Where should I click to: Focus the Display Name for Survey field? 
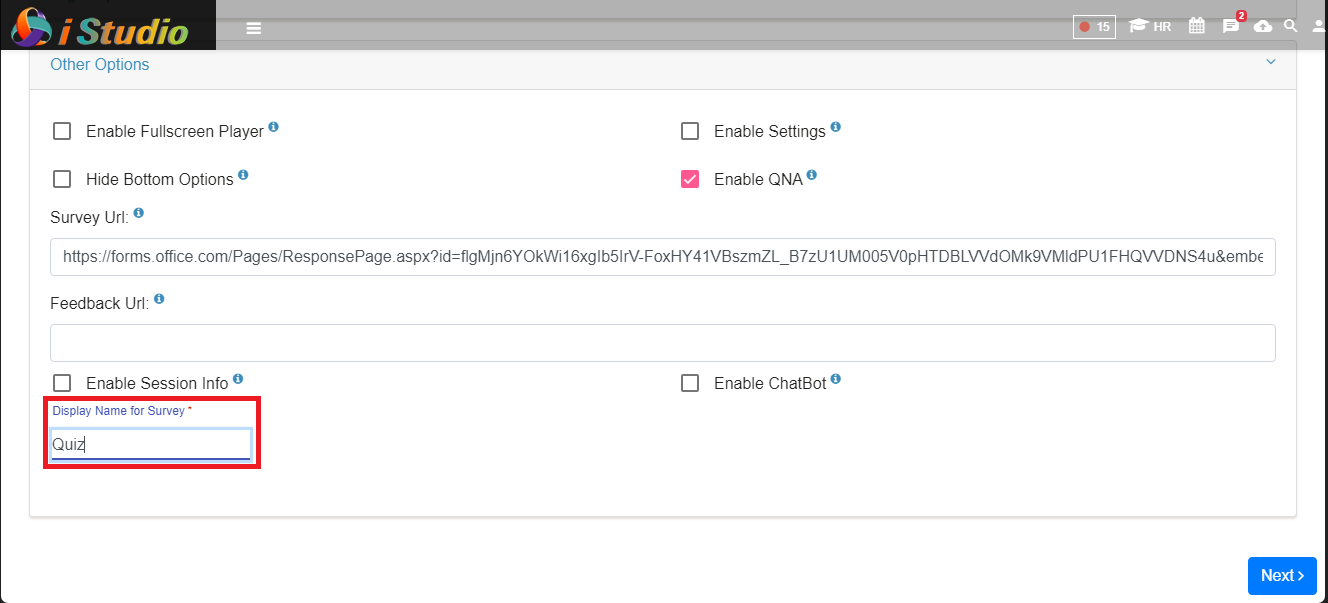pyautogui.click(x=151, y=445)
